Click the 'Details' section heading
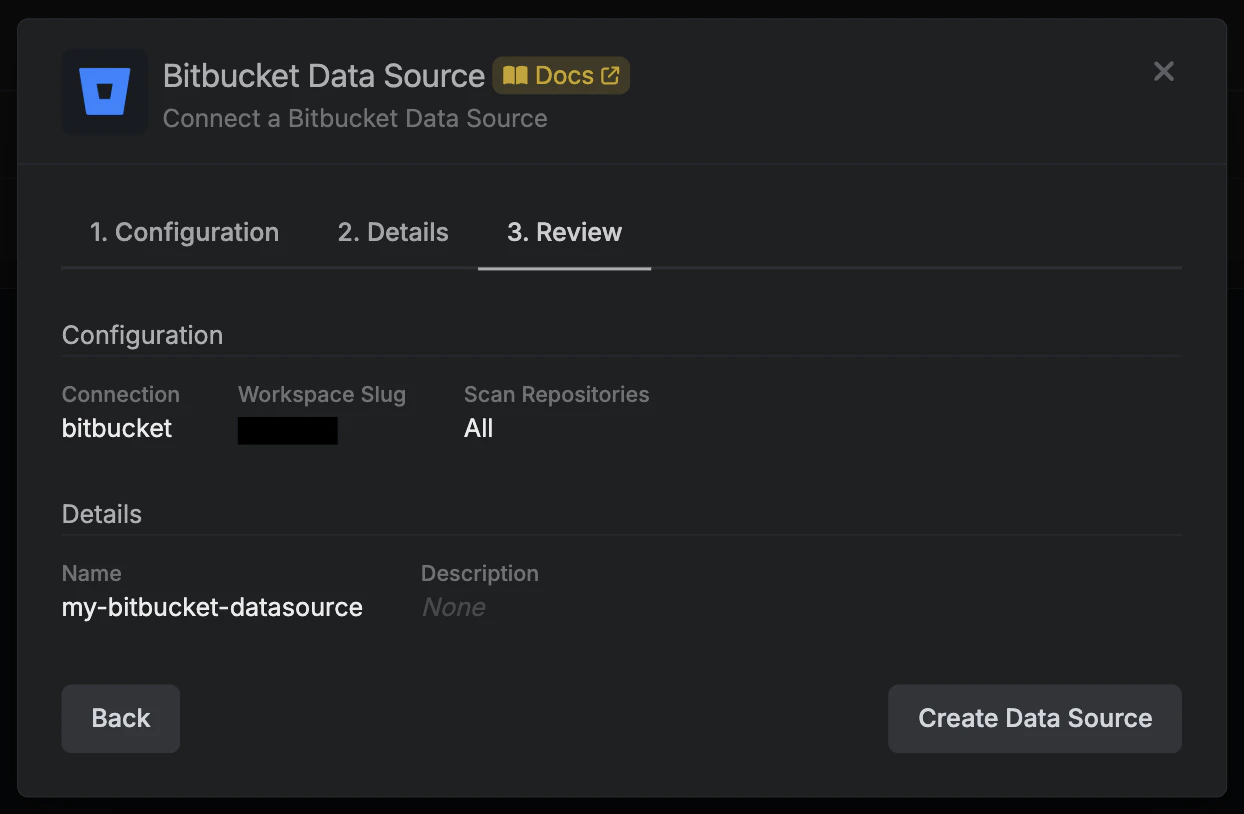 102,514
